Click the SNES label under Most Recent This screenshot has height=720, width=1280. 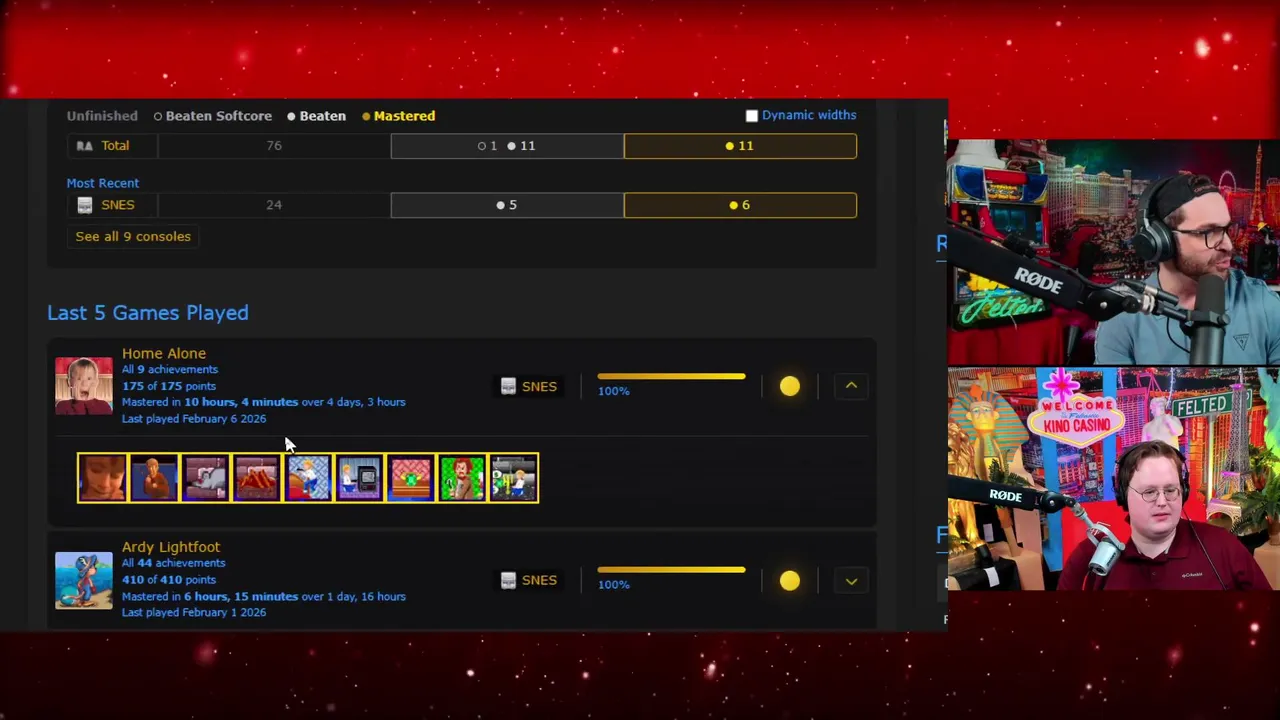click(x=118, y=205)
